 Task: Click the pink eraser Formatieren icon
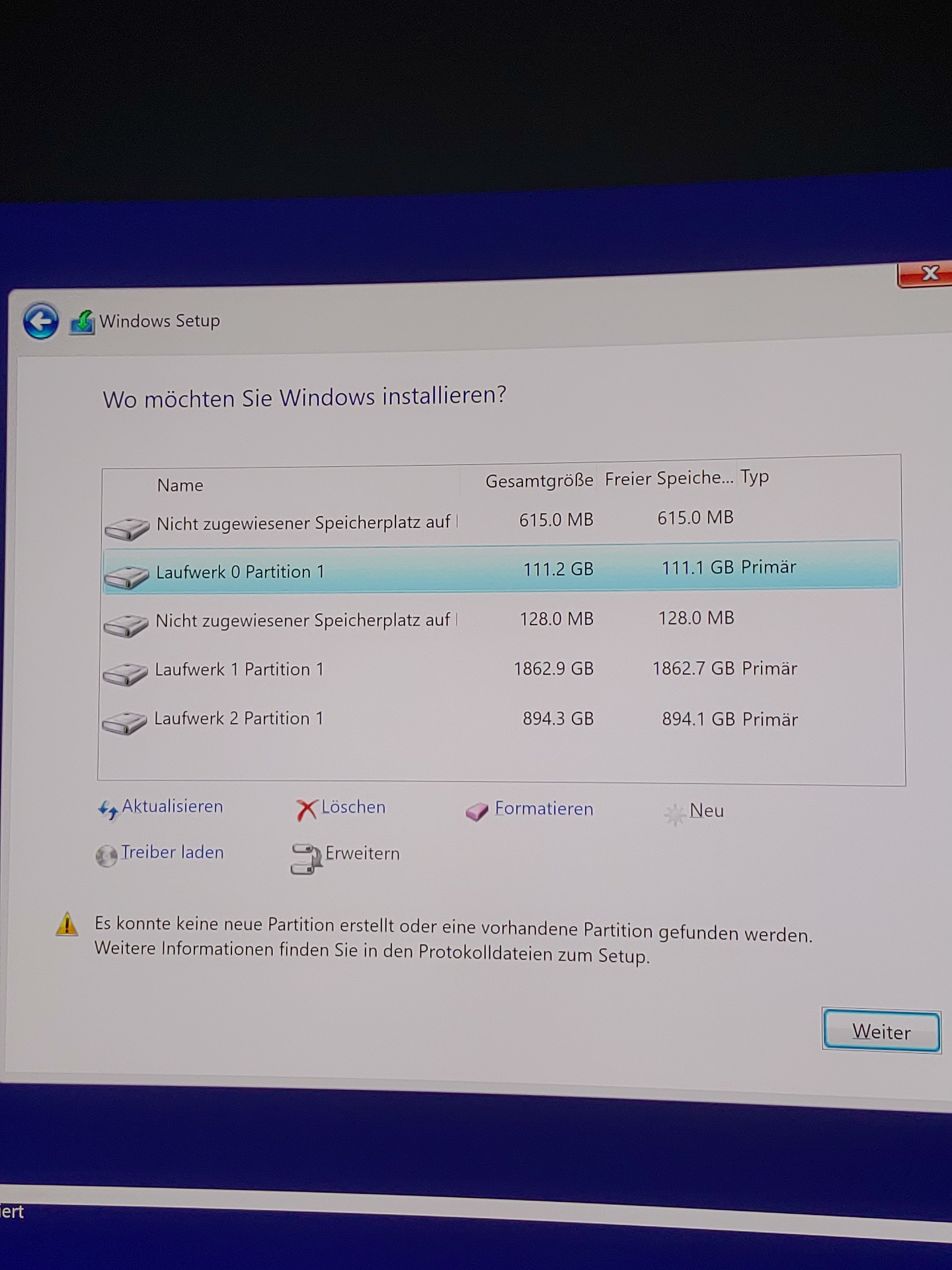[x=476, y=811]
